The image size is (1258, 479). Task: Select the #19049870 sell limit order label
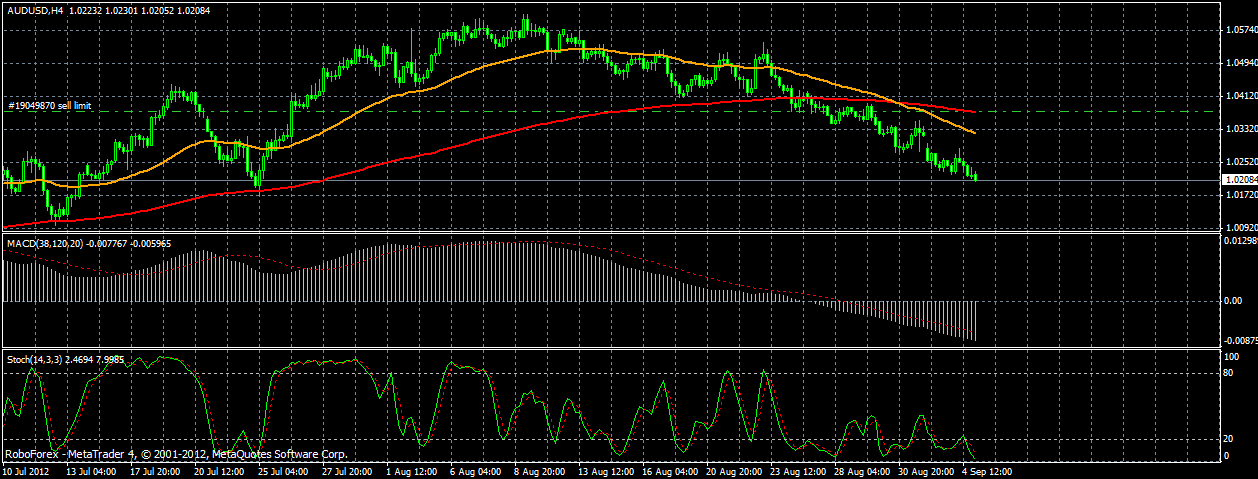50,104
